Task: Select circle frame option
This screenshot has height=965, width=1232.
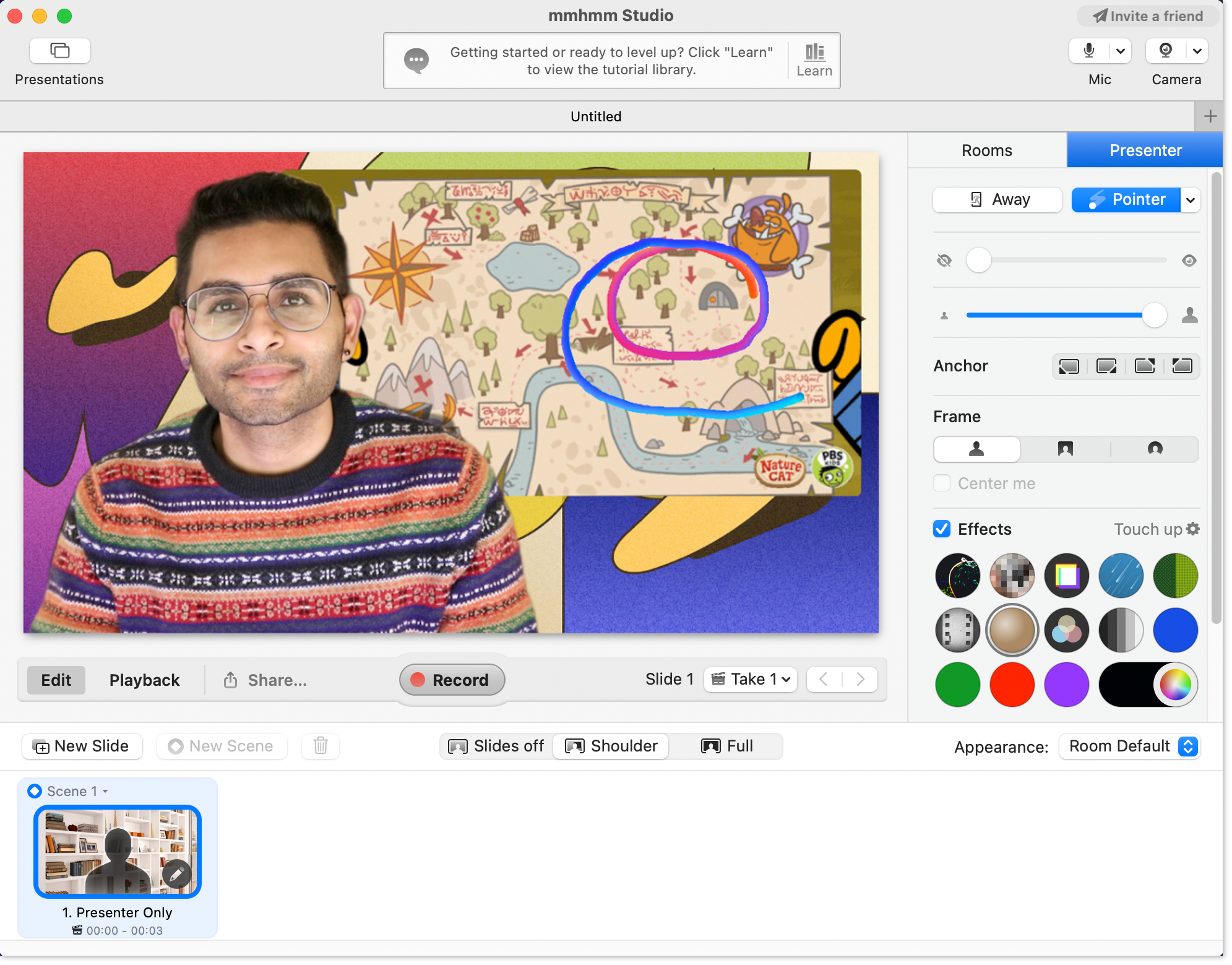Action: click(x=1155, y=449)
